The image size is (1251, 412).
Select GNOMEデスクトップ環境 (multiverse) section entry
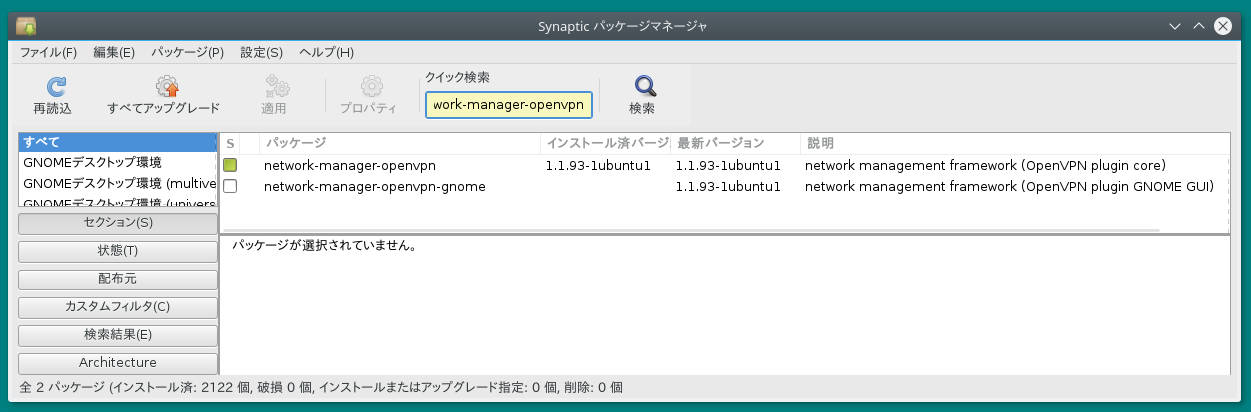pyautogui.click(x=118, y=183)
